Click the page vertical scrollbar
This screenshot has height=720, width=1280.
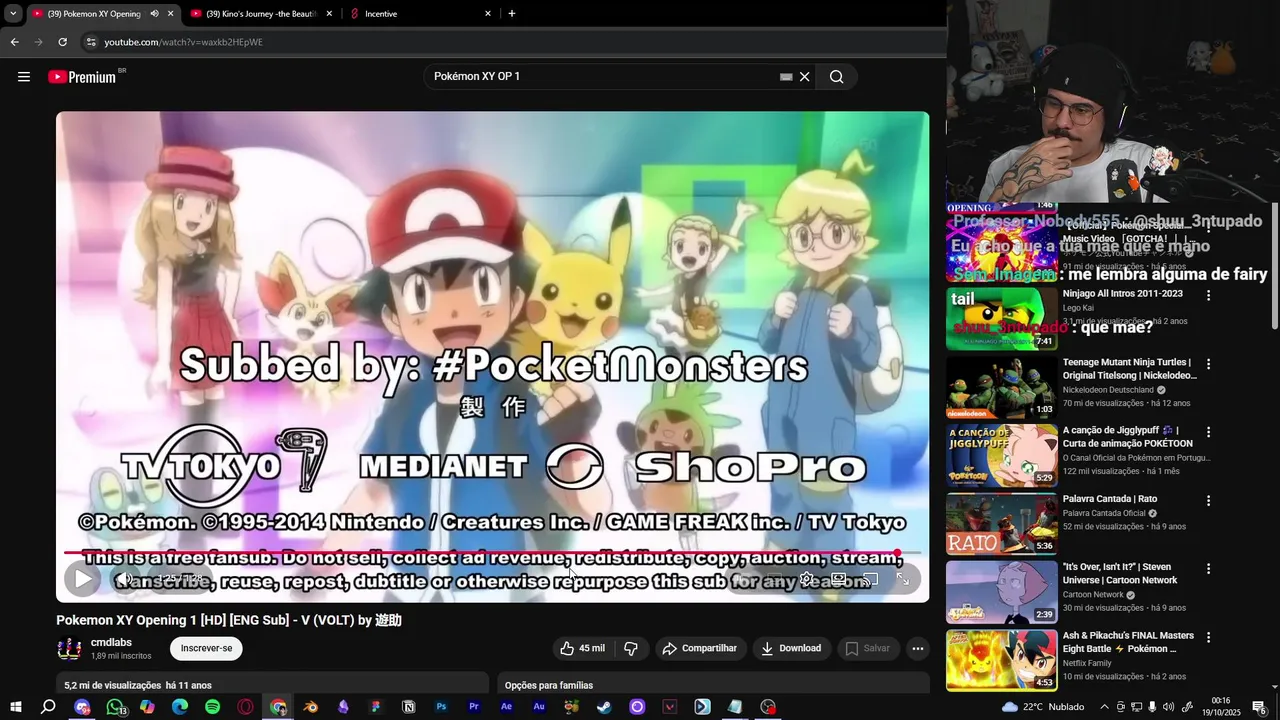click(x=1274, y=267)
